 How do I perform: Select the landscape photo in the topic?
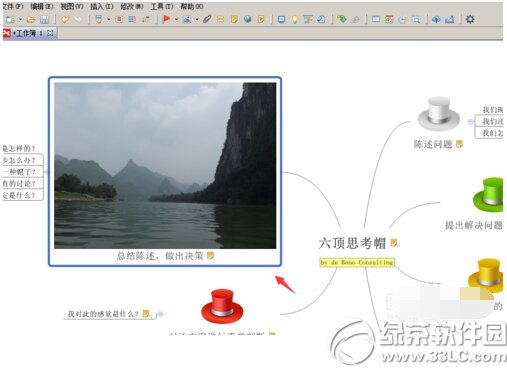(165, 165)
